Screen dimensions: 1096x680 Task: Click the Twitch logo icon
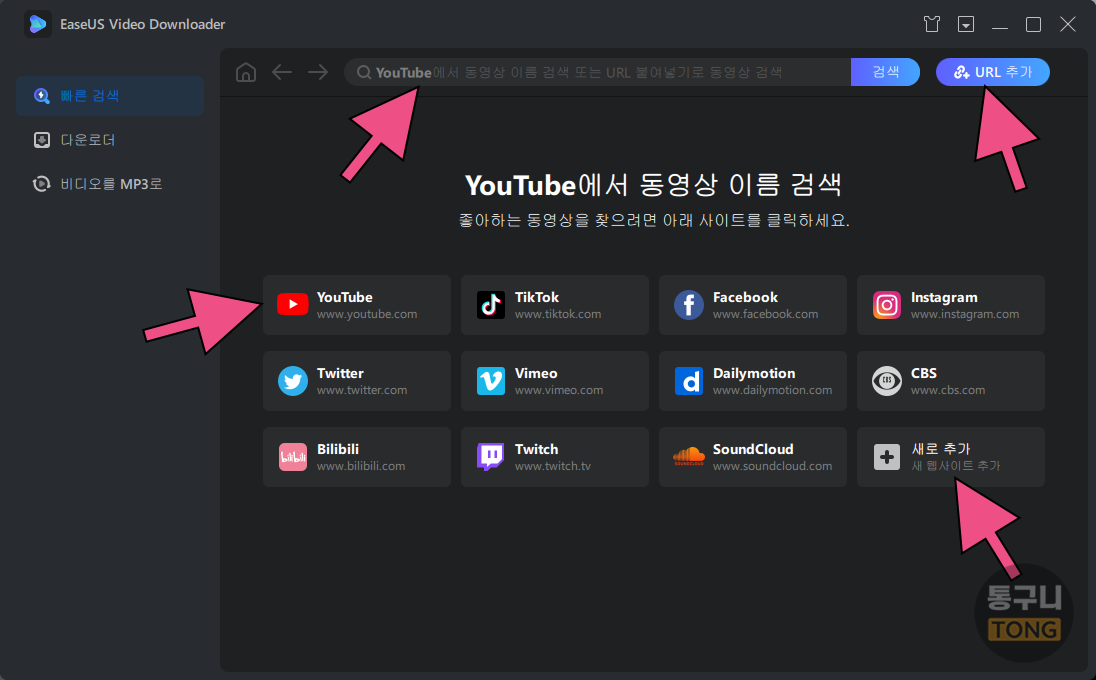point(491,457)
